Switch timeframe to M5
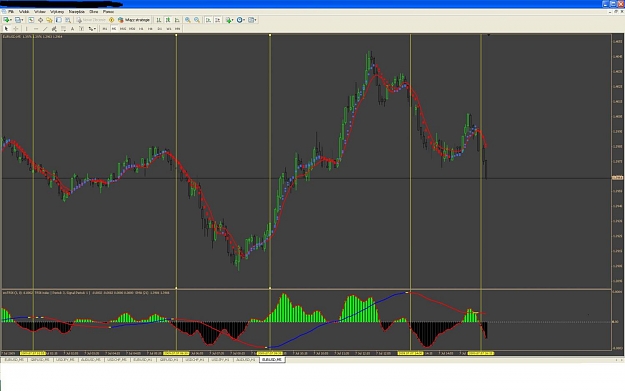625x391 pixels. pos(114,29)
